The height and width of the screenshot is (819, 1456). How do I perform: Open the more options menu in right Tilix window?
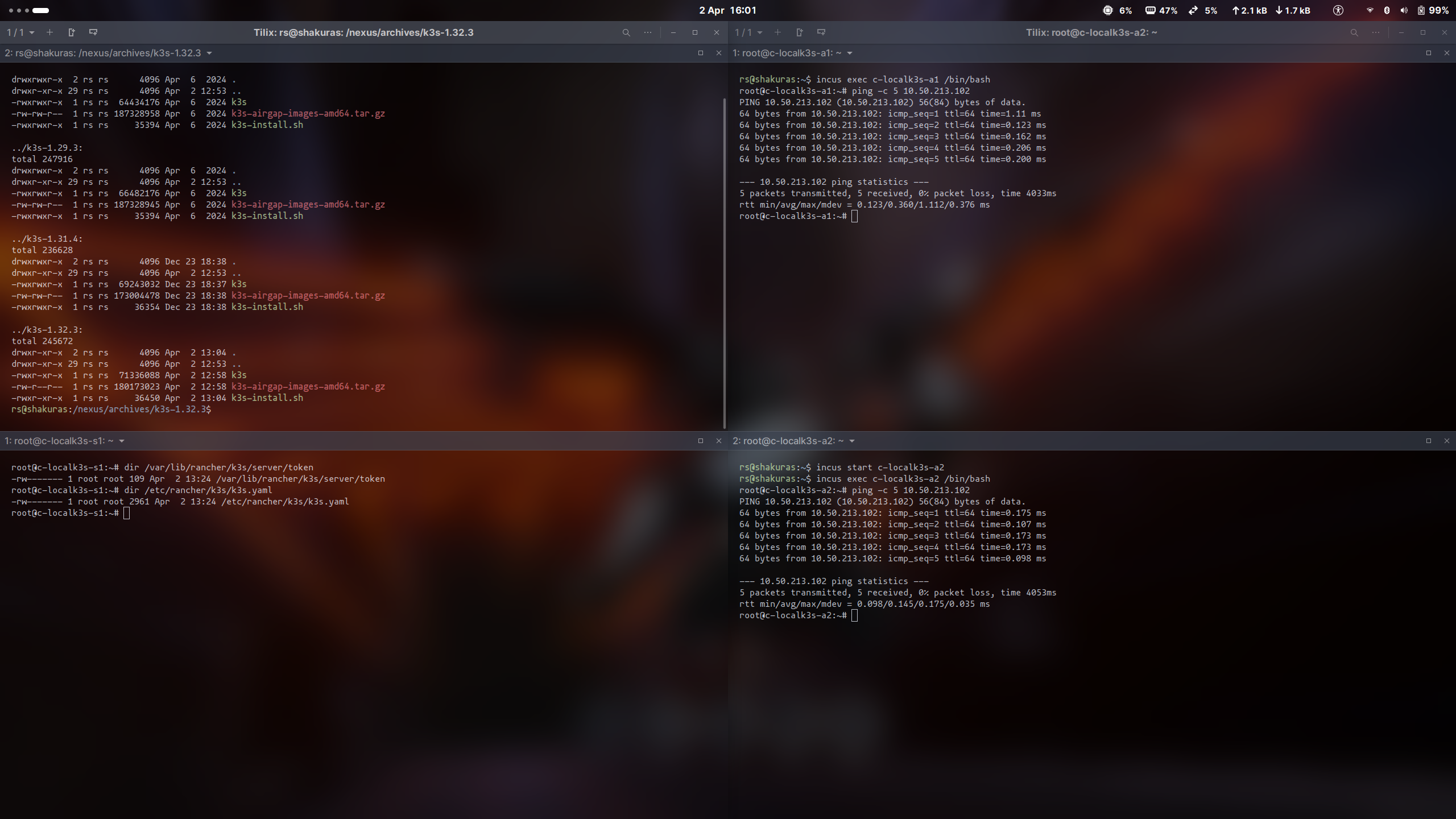(1376, 32)
